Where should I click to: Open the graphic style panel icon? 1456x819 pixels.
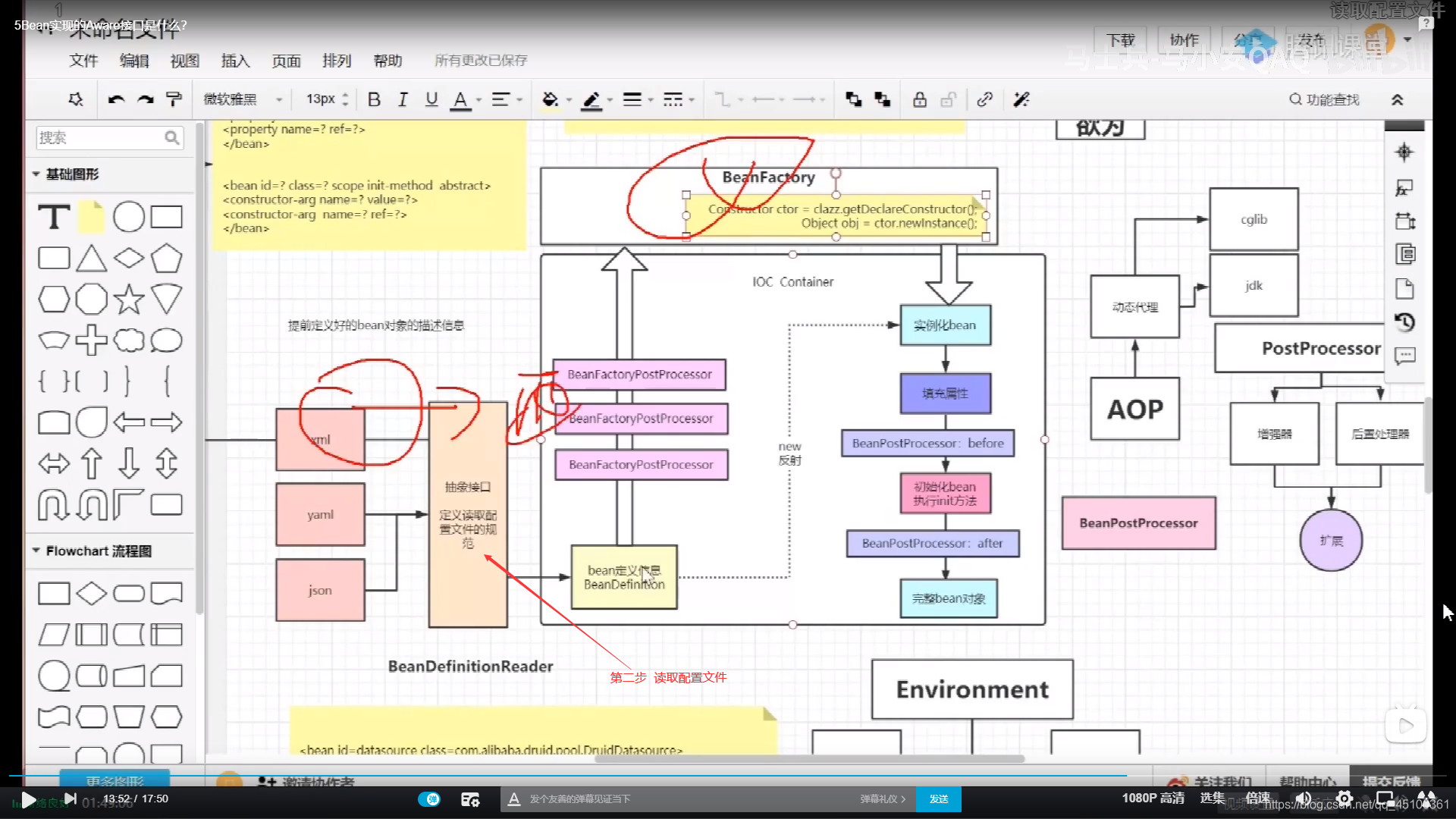click(1404, 188)
